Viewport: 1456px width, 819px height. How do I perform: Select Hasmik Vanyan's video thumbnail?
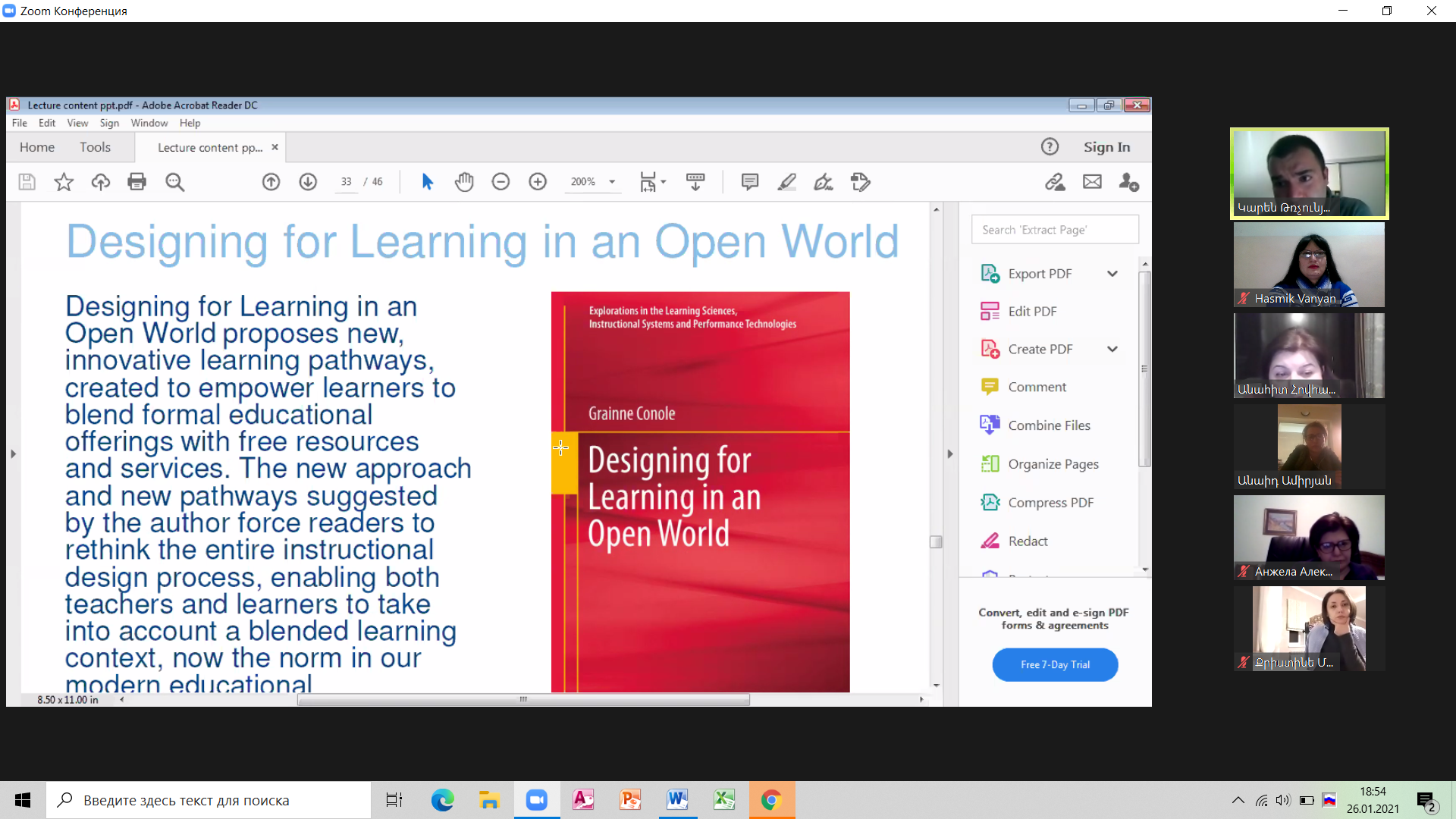(1309, 265)
